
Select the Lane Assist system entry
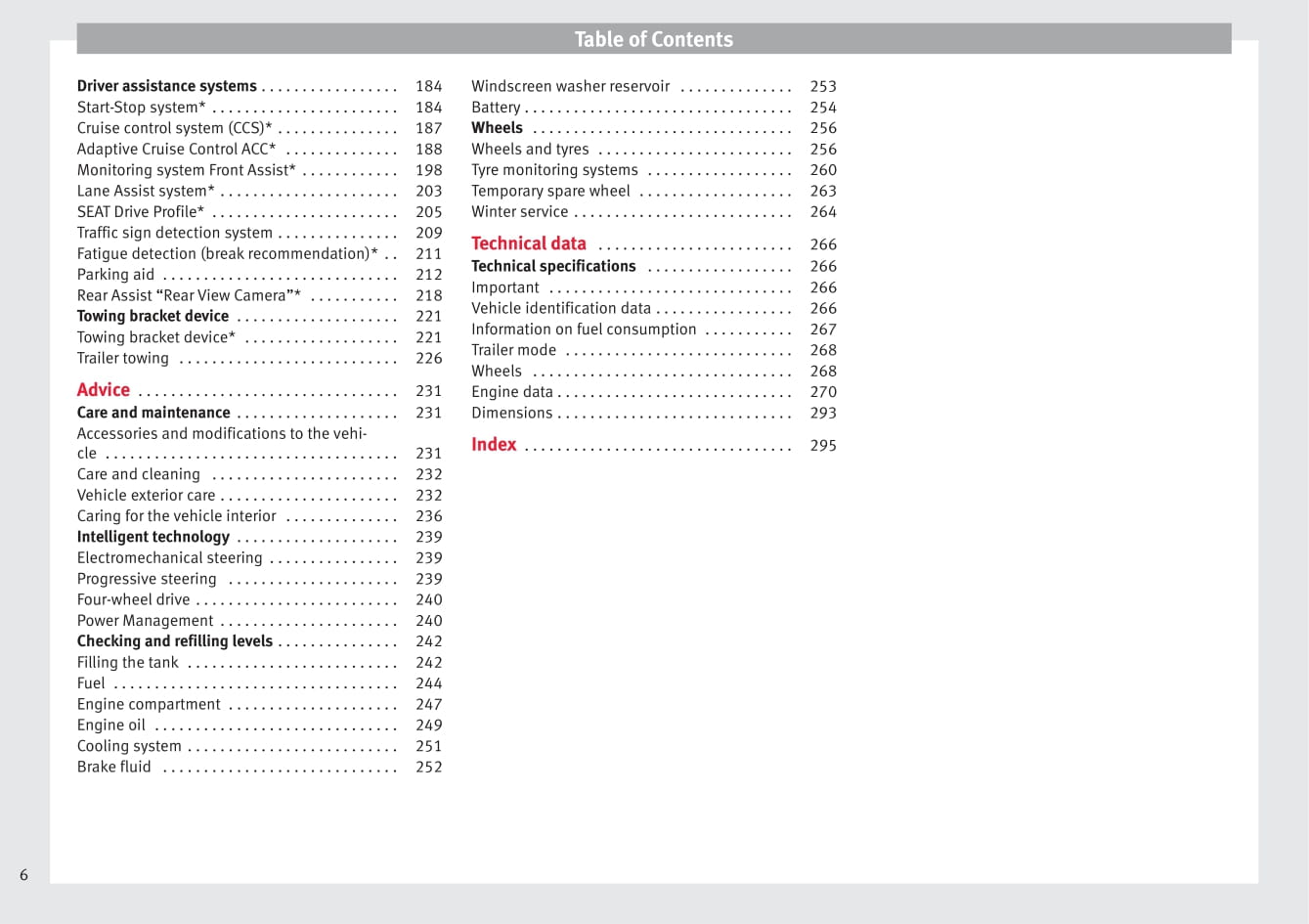(145, 192)
